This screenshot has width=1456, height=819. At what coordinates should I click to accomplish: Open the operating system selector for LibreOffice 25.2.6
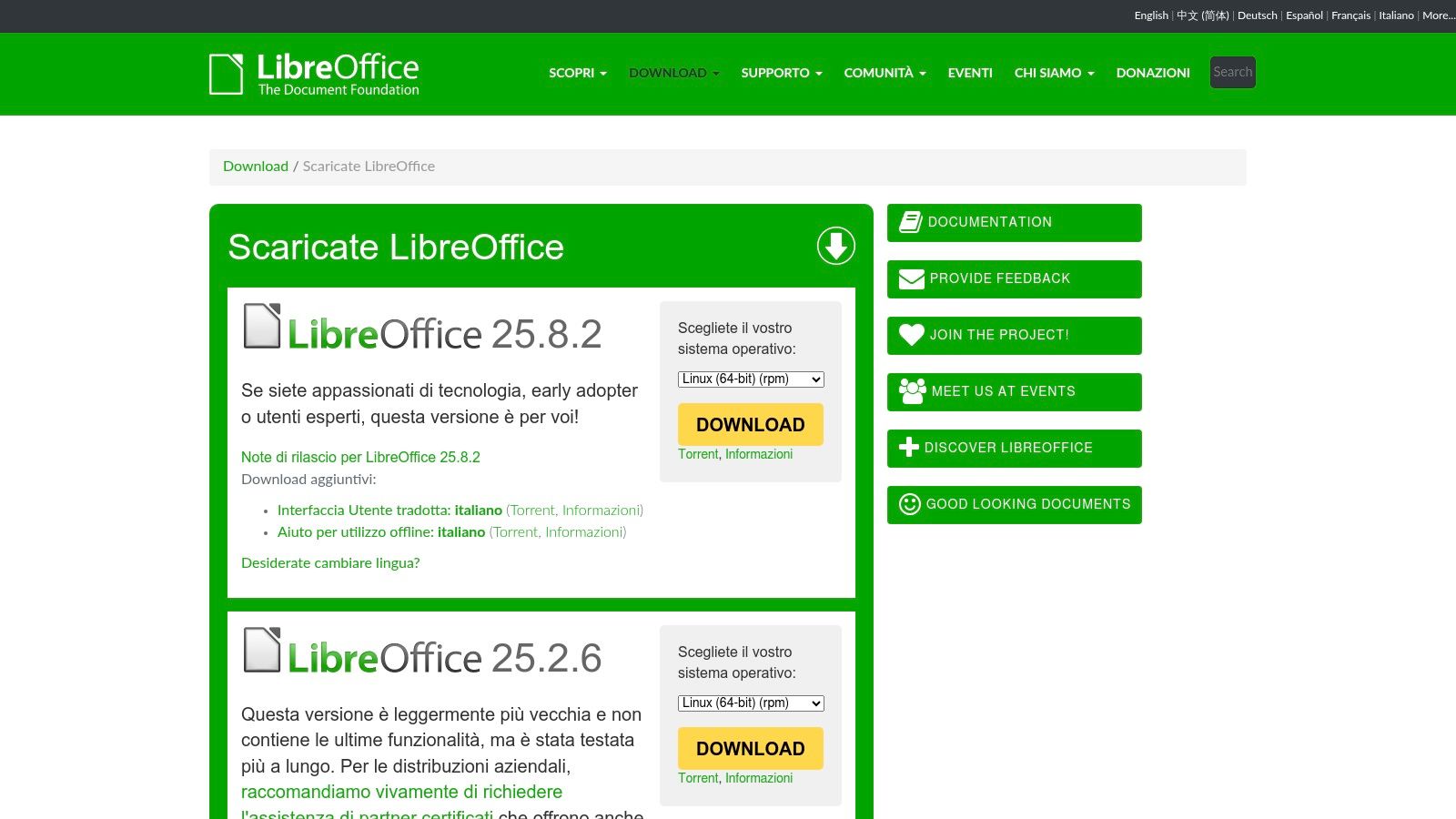pos(750,703)
